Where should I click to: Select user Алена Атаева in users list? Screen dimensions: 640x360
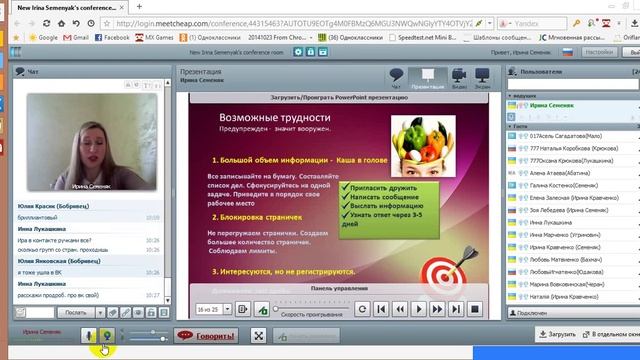click(560, 173)
